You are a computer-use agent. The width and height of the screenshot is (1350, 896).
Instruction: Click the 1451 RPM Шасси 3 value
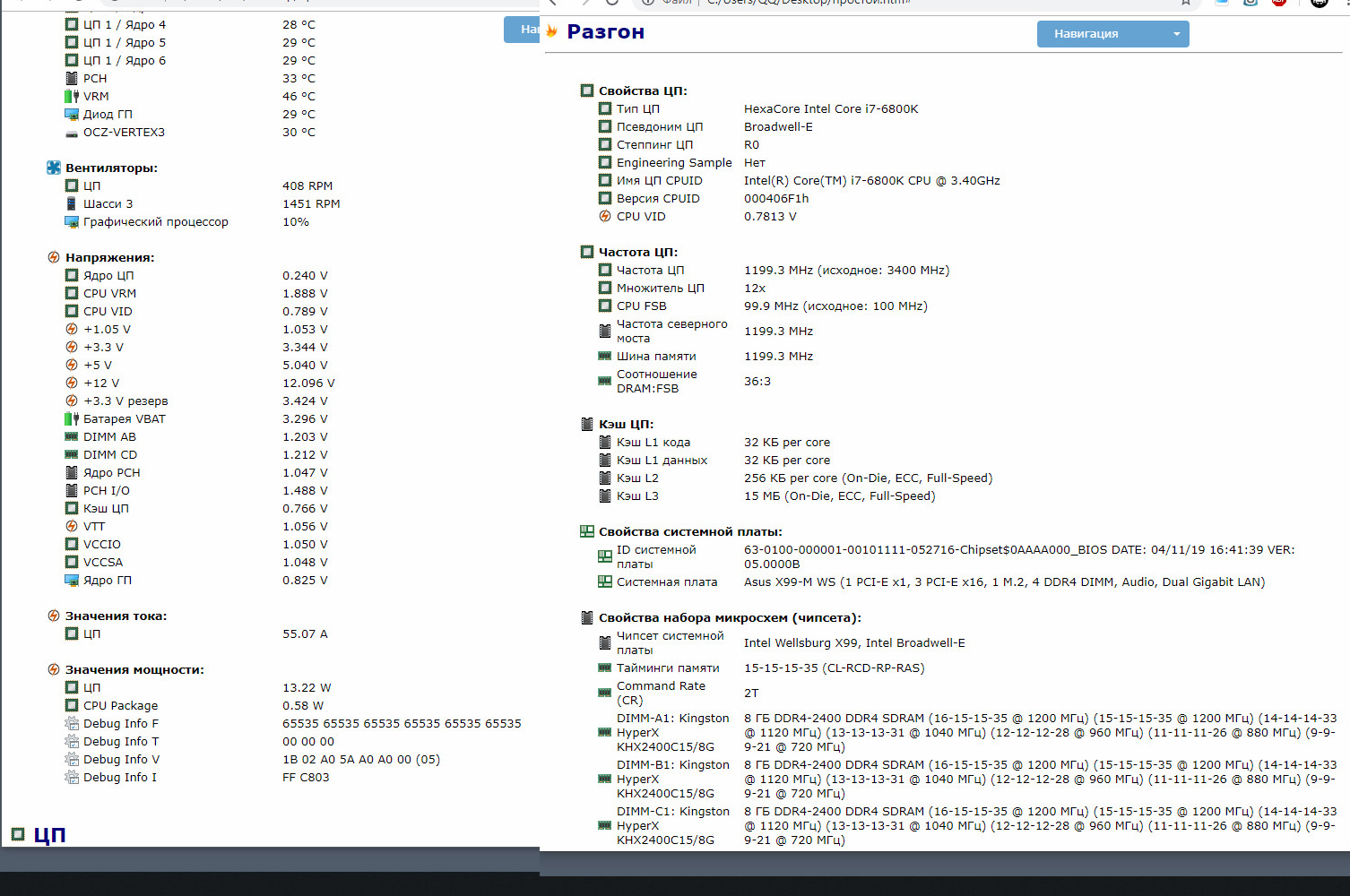pyautogui.click(x=311, y=203)
